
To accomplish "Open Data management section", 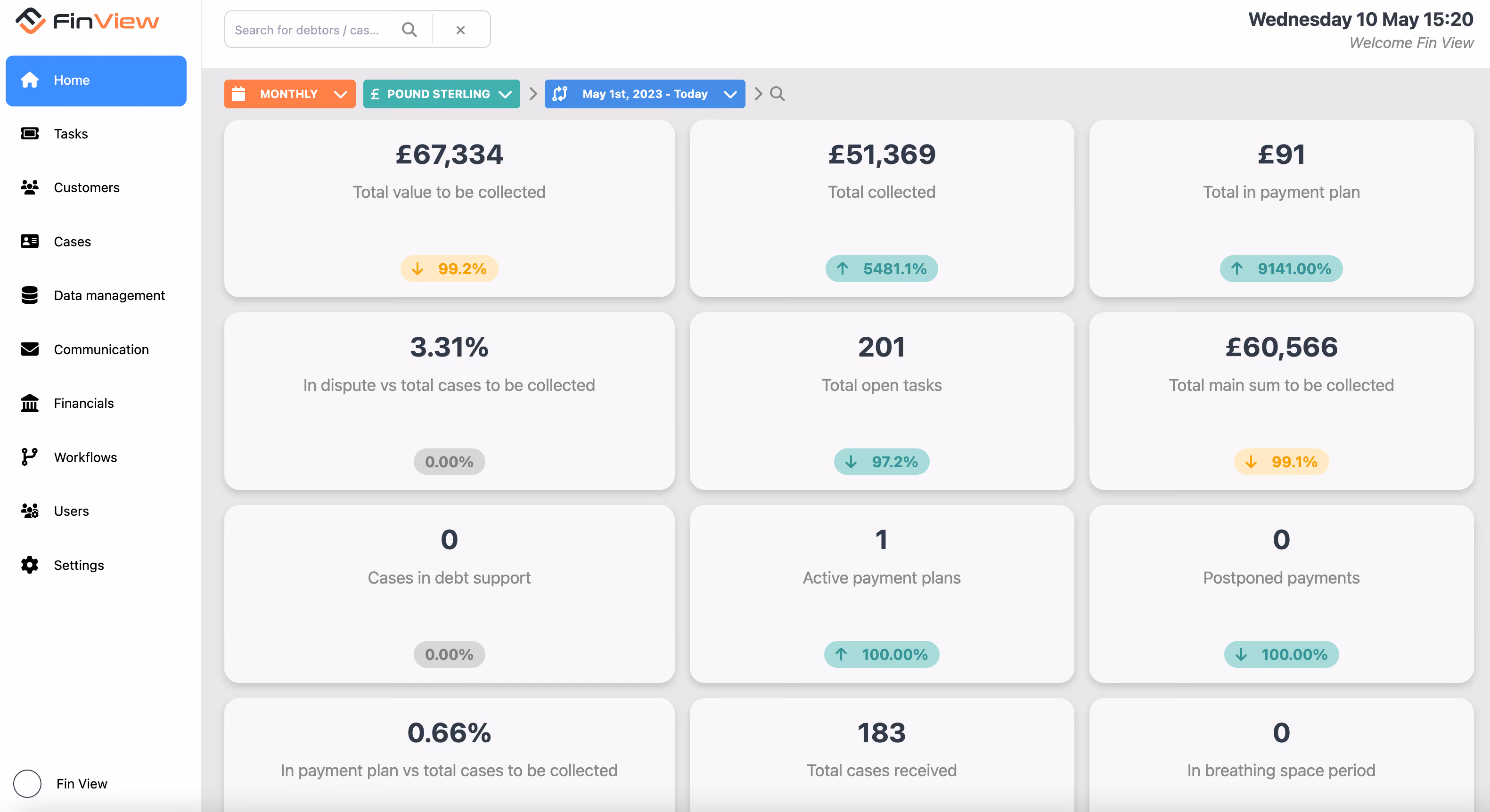I will pos(96,295).
